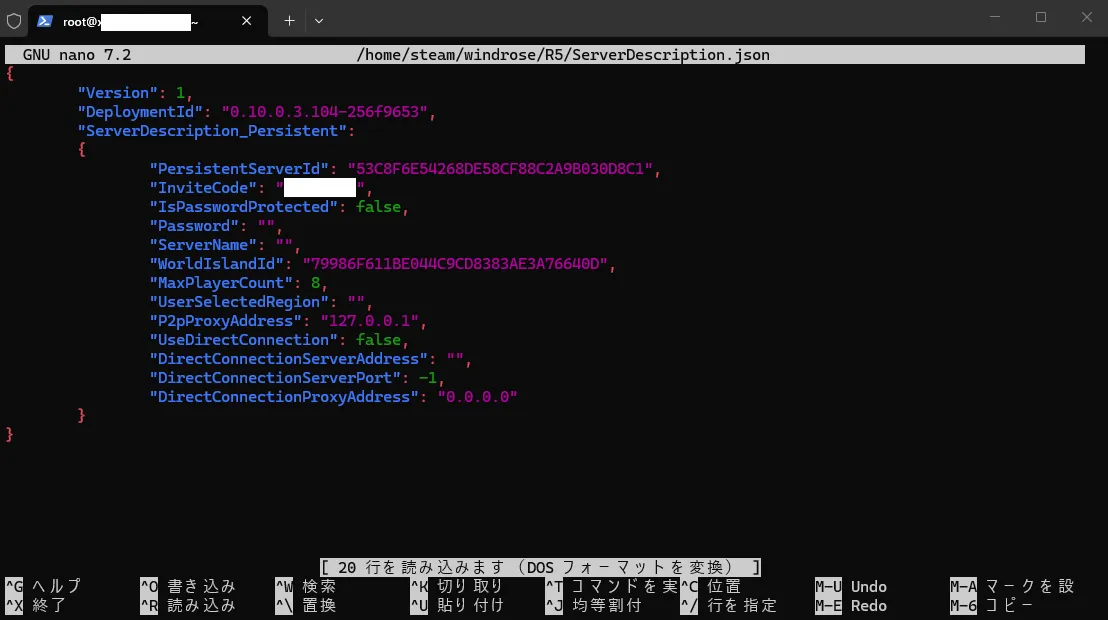This screenshot has width=1108, height=620.
Task: Close the terminal window
Action: click(1087, 17)
